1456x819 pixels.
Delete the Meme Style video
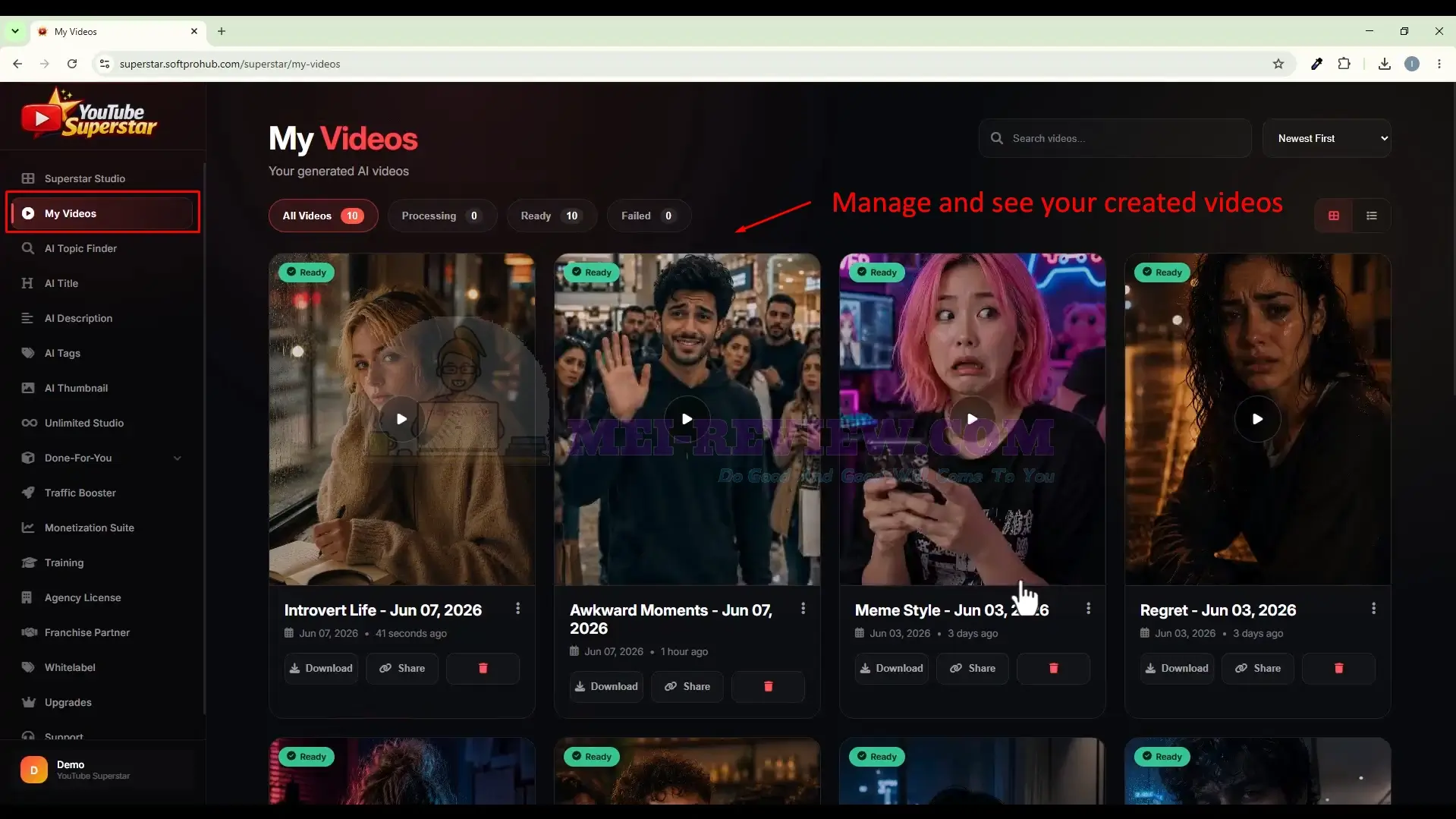click(x=1053, y=668)
